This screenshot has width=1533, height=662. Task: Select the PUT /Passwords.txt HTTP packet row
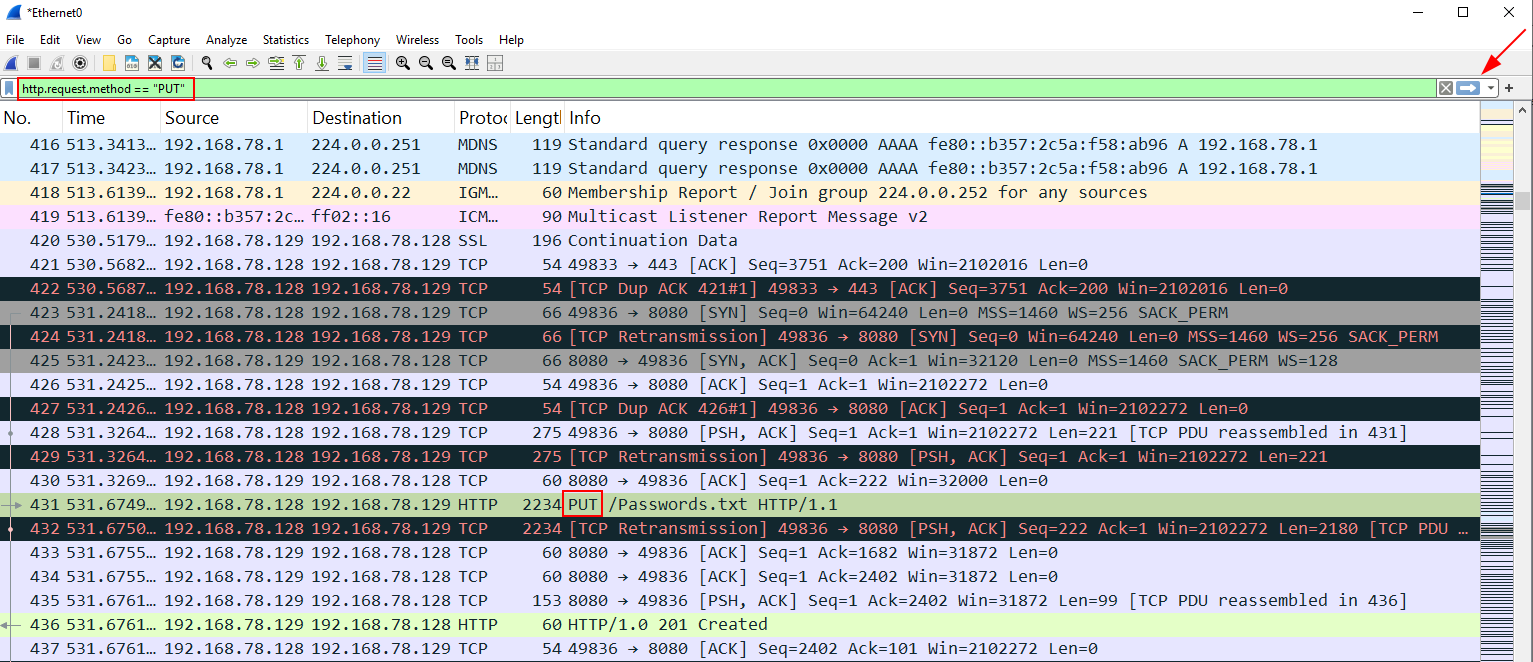pos(700,505)
